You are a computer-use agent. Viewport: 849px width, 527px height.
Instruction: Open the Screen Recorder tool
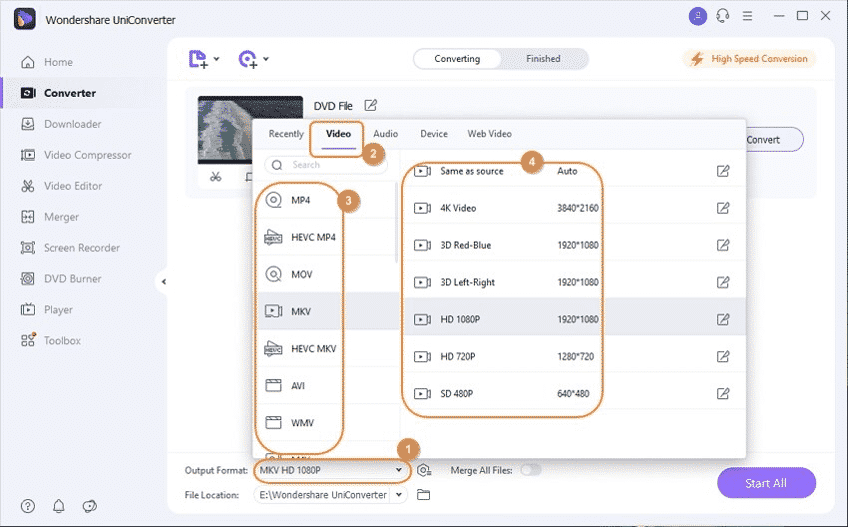(70, 248)
